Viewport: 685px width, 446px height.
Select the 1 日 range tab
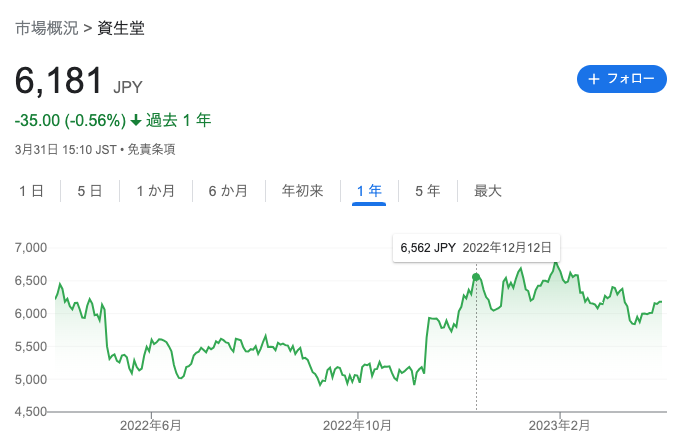point(31,191)
